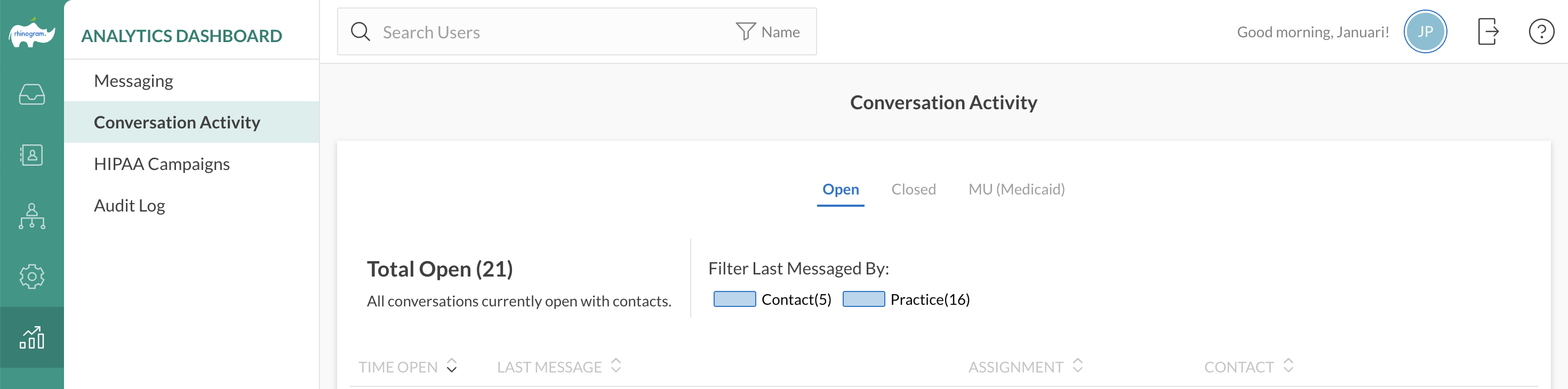Open the HIPAA Campaigns page
This screenshot has height=389, width=1568.
click(x=162, y=164)
